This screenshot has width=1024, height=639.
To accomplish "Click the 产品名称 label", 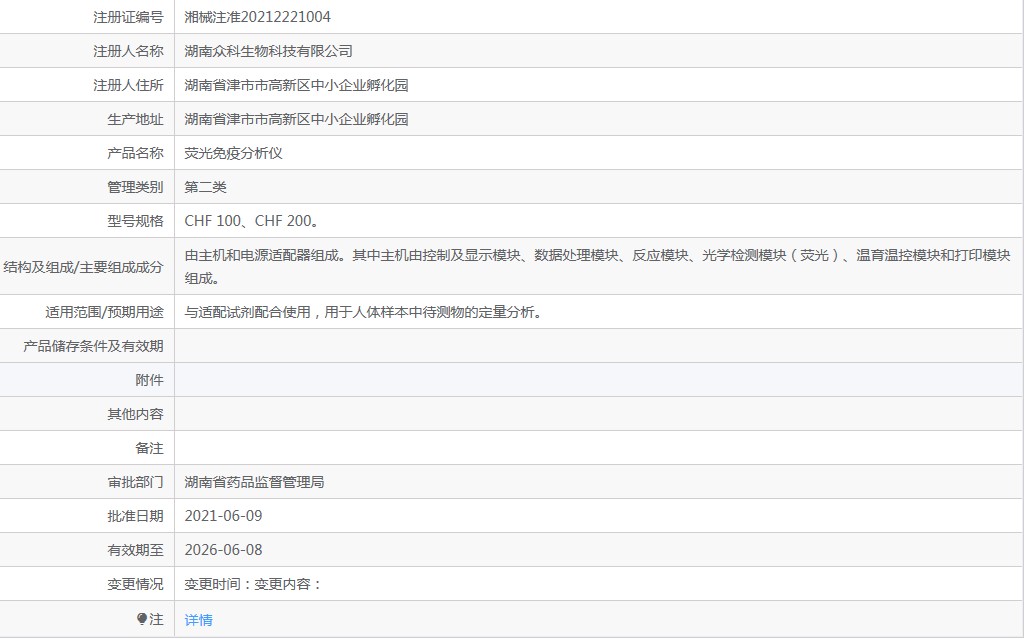I will point(135,153).
